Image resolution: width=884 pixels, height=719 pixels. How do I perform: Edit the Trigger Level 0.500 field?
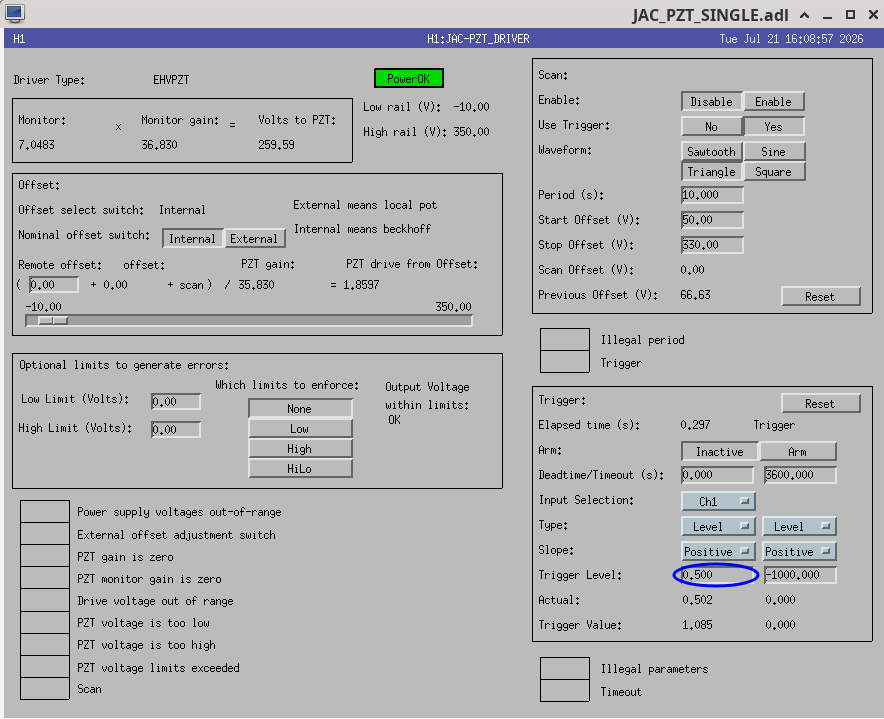(717, 575)
